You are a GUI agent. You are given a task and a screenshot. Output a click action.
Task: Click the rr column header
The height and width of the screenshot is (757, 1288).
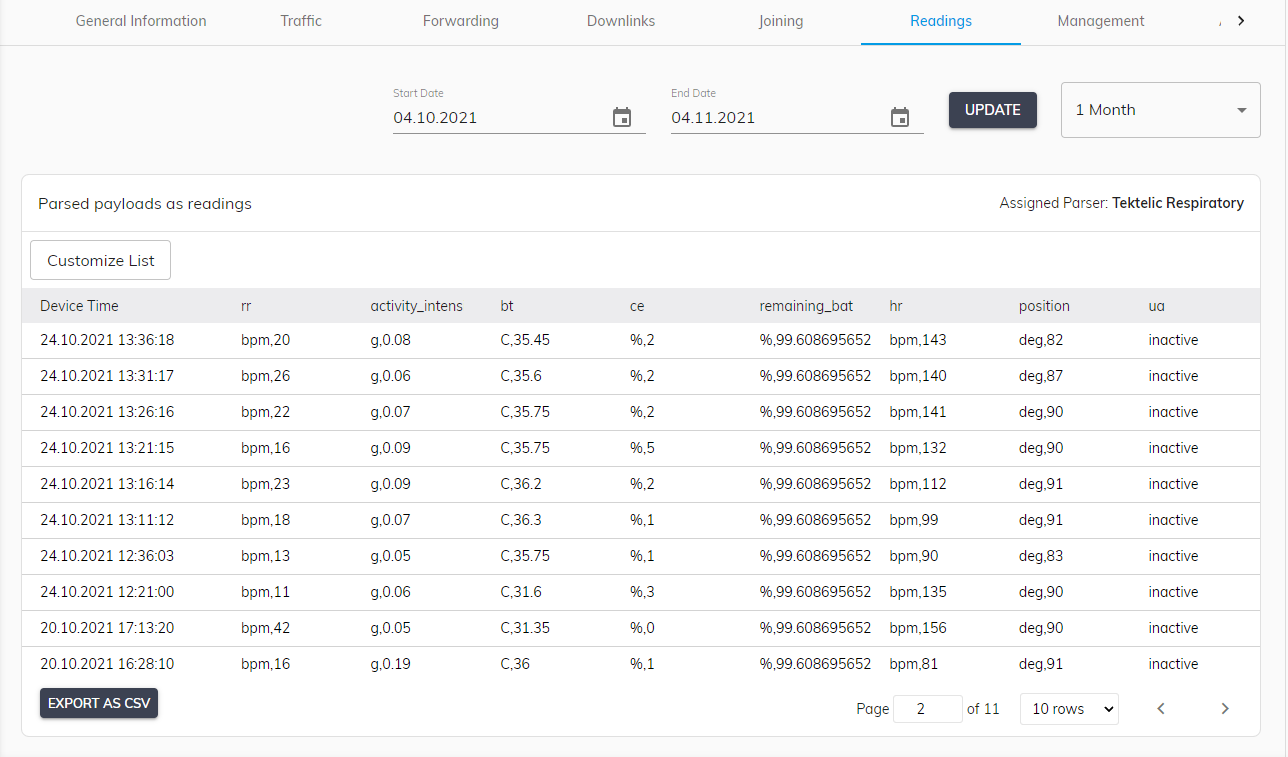[246, 306]
